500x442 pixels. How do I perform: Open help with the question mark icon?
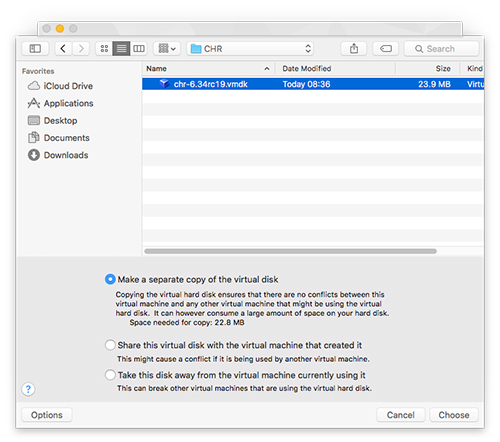28,389
